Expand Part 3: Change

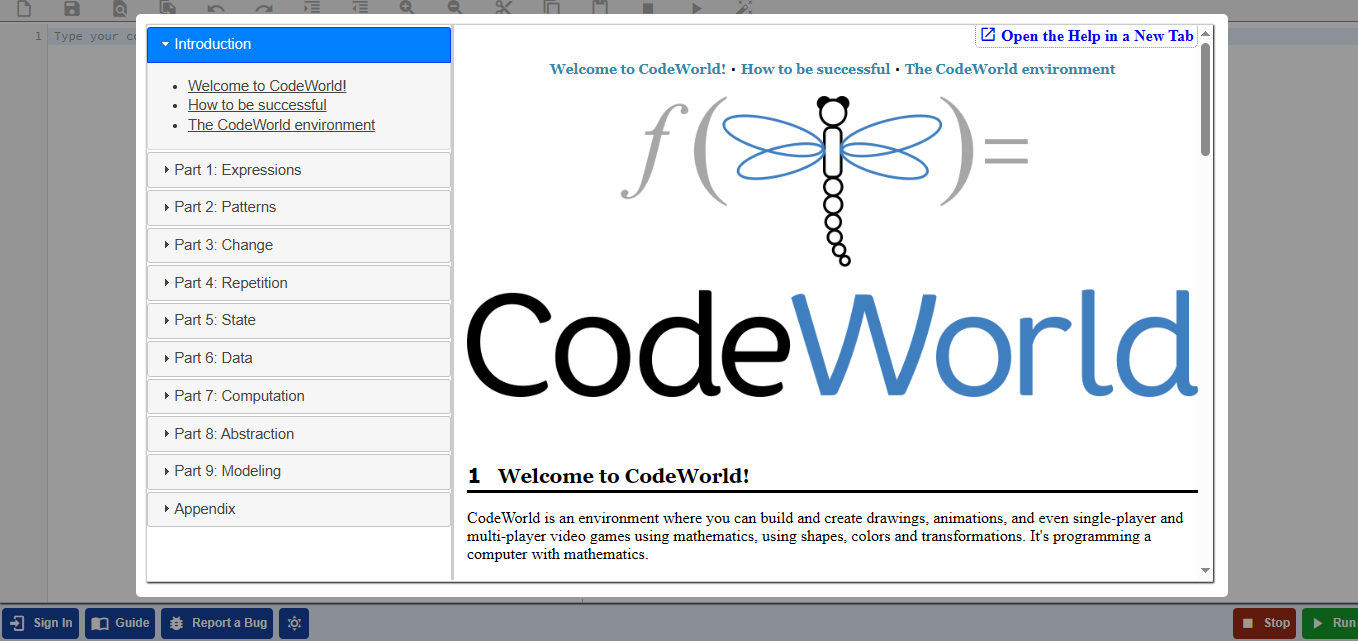click(x=299, y=245)
